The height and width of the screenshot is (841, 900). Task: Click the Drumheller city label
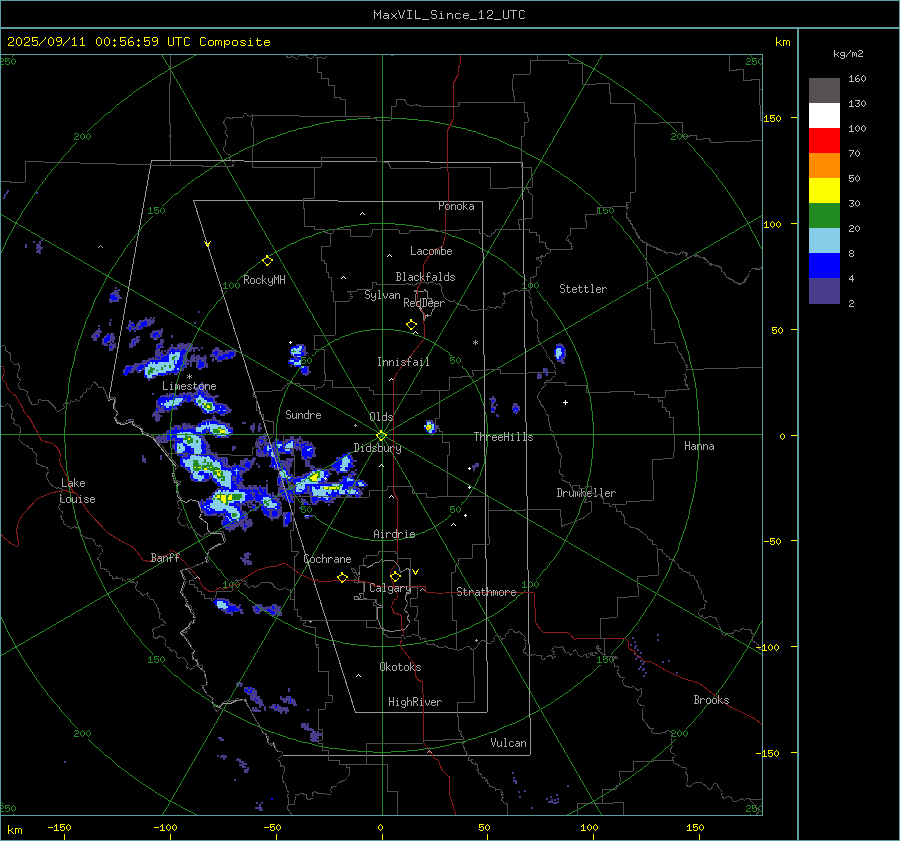pyautogui.click(x=586, y=493)
